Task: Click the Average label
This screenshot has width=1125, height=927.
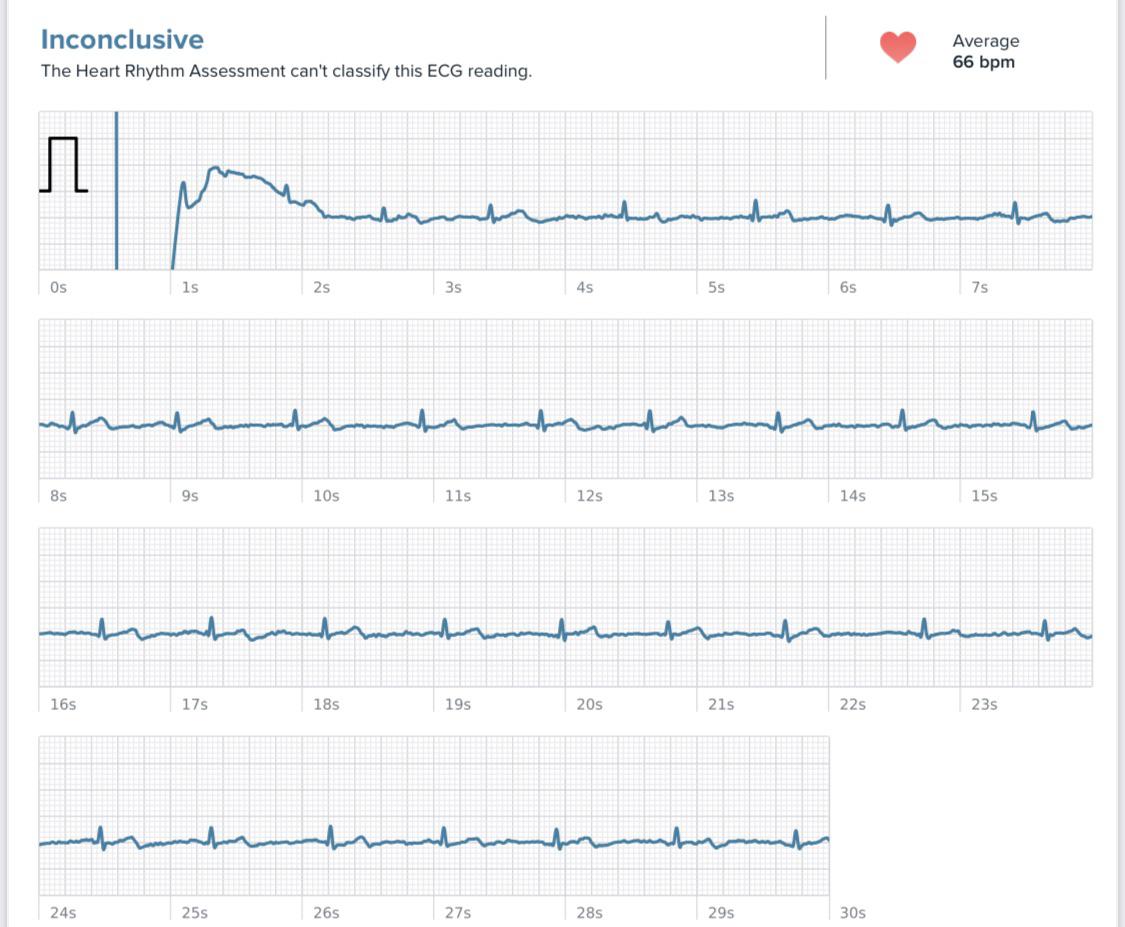Action: pyautogui.click(x=985, y=41)
